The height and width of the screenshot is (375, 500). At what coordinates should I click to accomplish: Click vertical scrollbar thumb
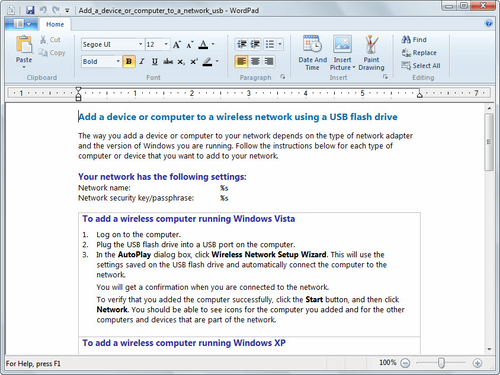coord(489,142)
